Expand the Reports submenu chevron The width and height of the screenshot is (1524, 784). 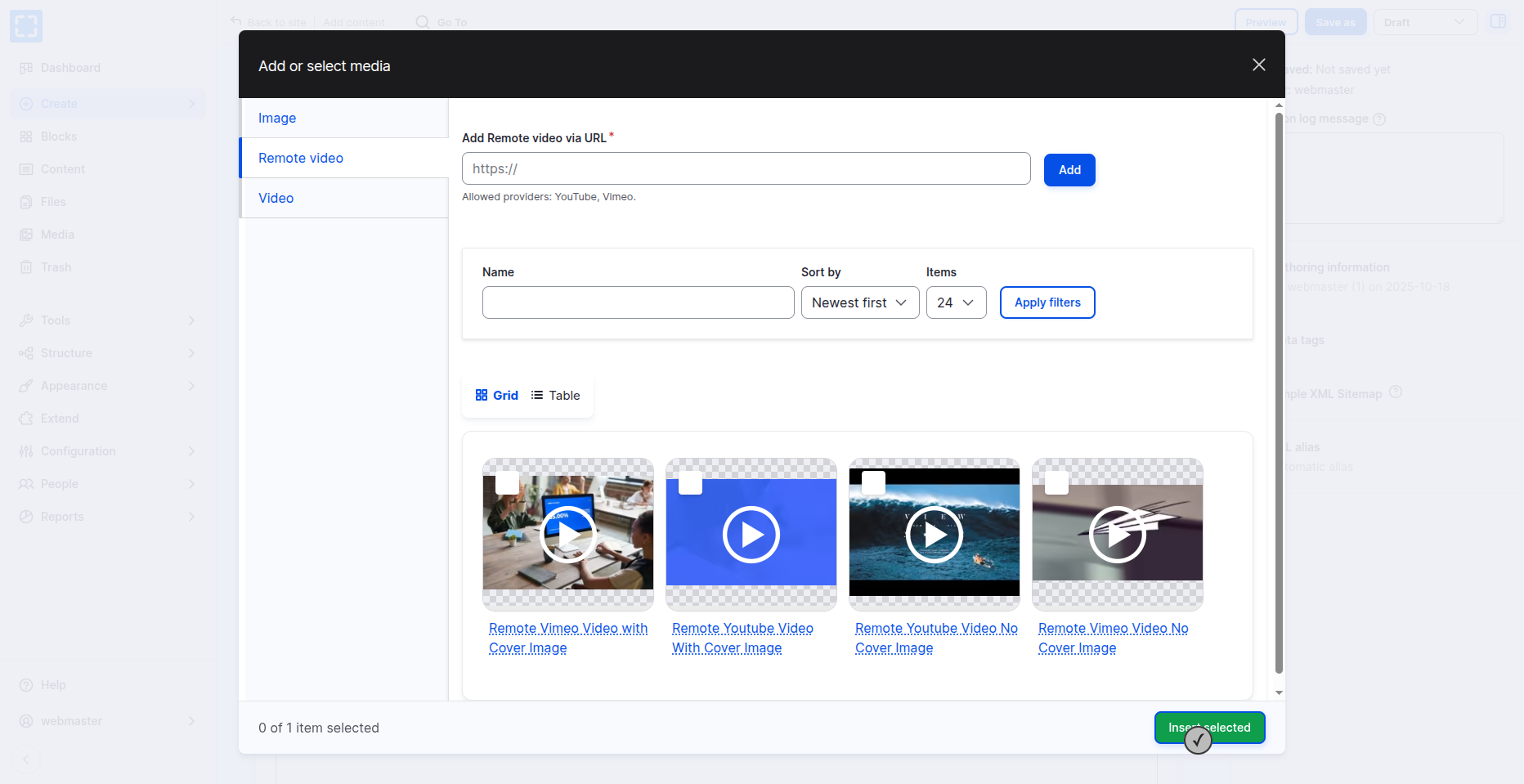(x=191, y=517)
